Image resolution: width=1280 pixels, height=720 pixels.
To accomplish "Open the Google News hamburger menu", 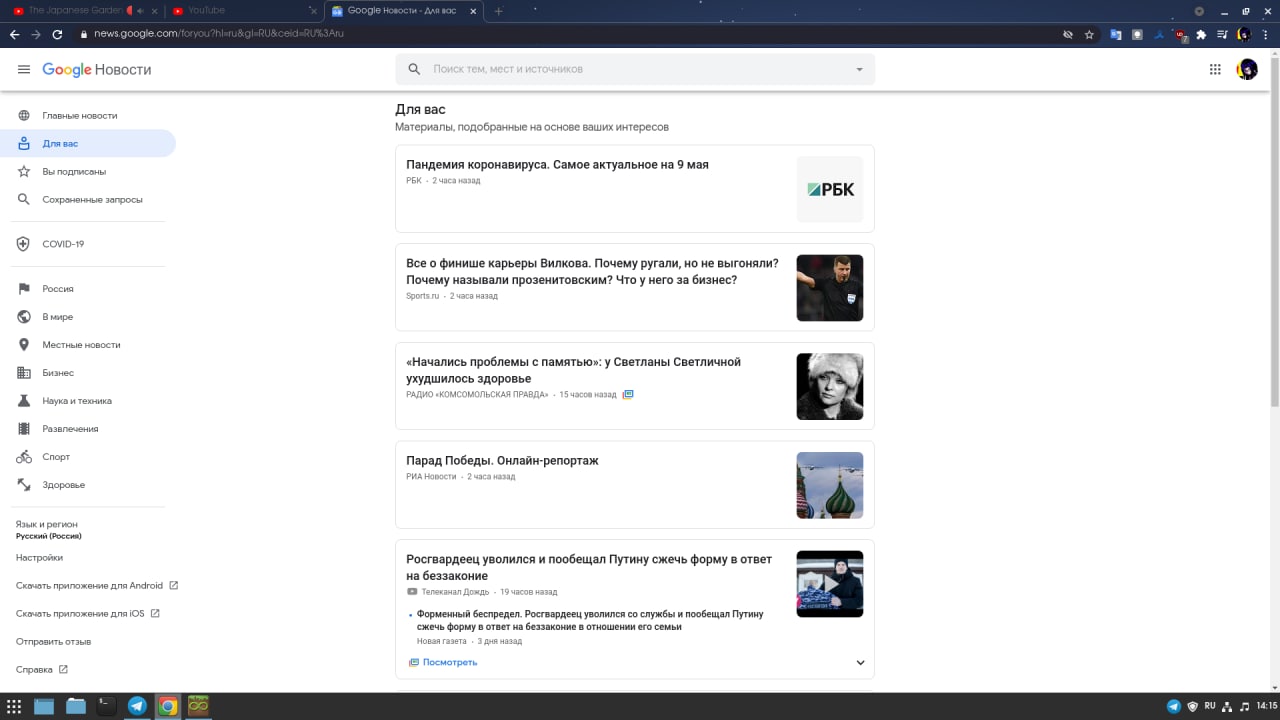I will [x=24, y=69].
